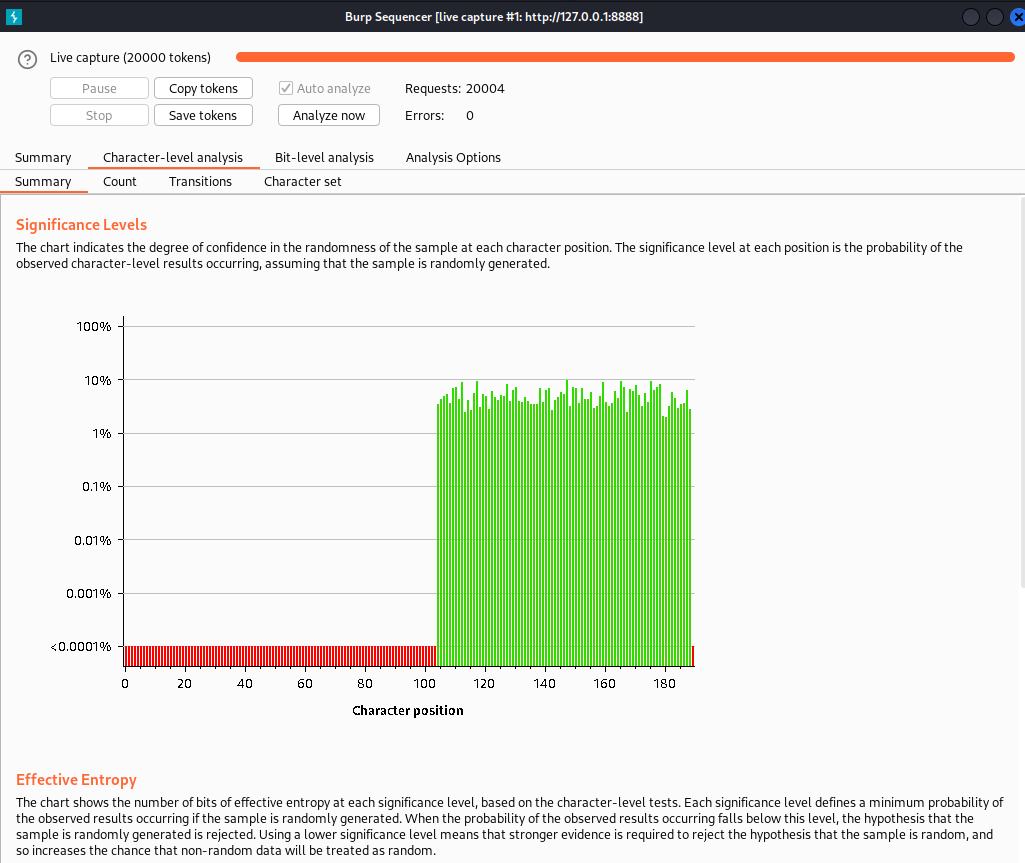Click the Stop button
The height and width of the screenshot is (863, 1025).
tap(99, 115)
